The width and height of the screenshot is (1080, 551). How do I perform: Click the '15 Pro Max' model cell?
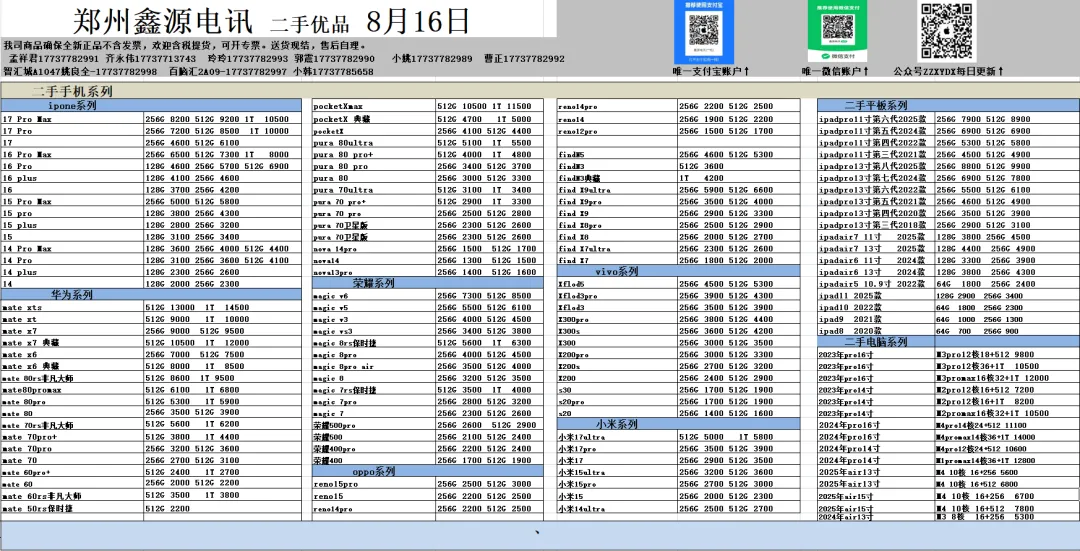click(x=72, y=201)
